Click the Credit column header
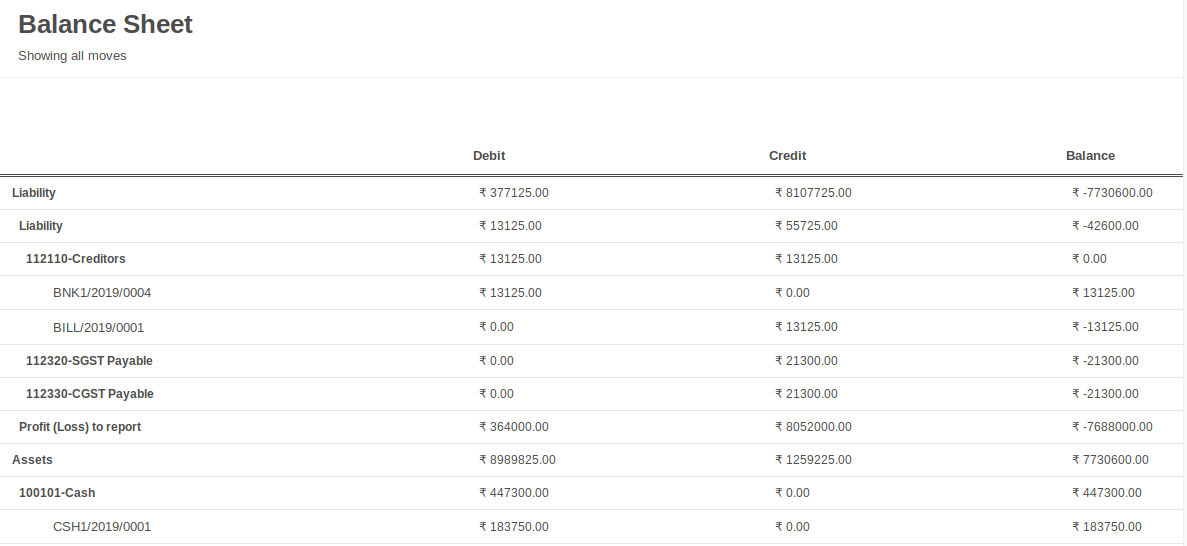This screenshot has height=546, width=1187. [787, 156]
